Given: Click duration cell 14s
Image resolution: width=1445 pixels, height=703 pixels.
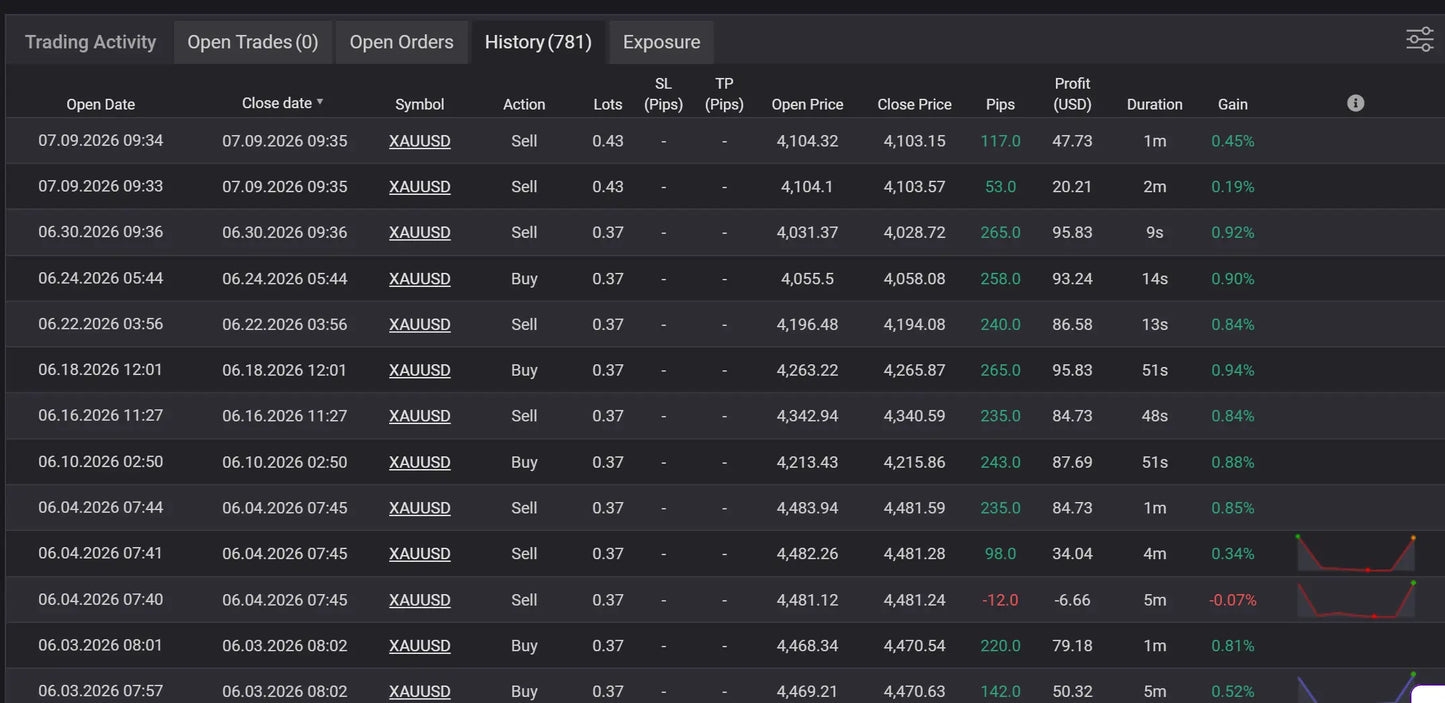Looking at the screenshot, I should click(1154, 279).
